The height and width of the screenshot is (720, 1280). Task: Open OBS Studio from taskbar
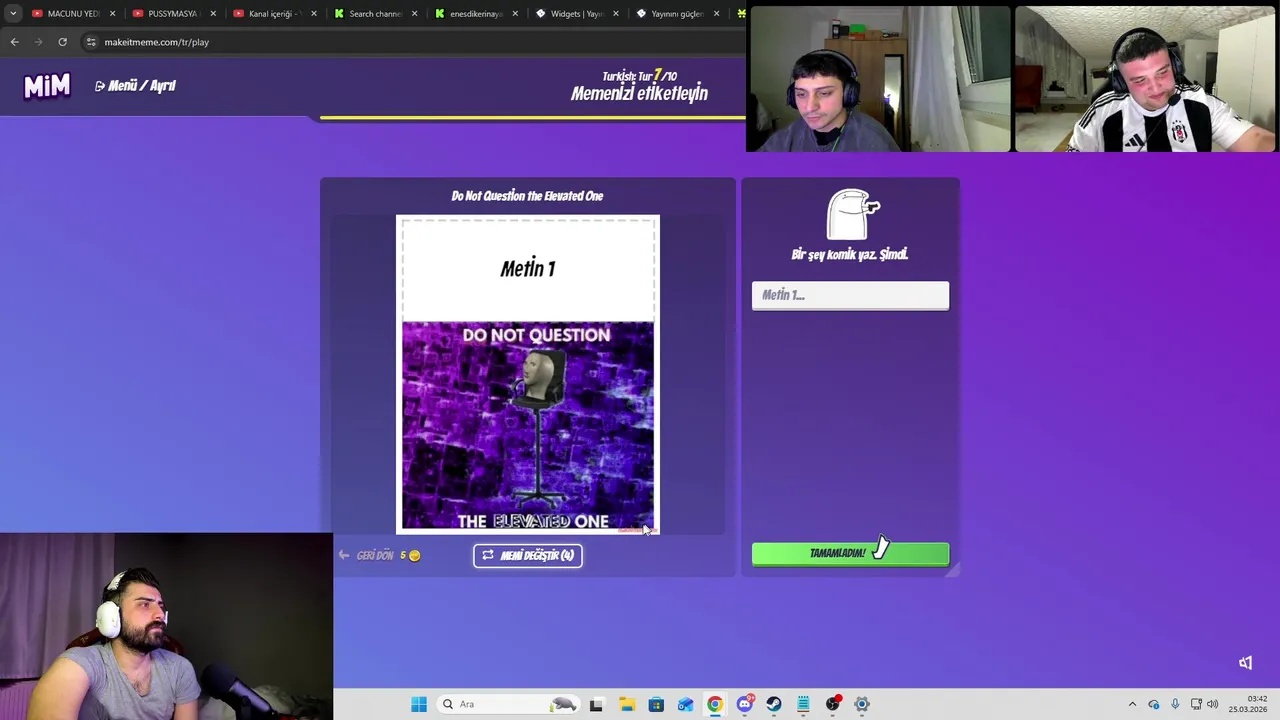click(x=832, y=704)
